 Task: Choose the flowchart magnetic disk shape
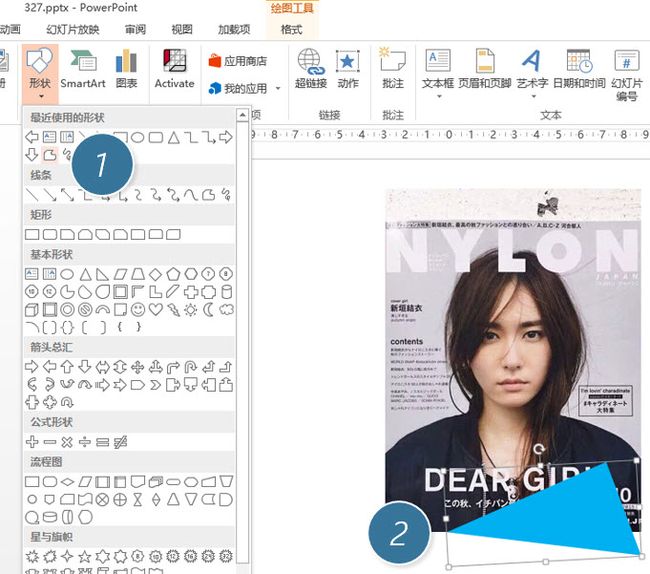(x=50, y=517)
